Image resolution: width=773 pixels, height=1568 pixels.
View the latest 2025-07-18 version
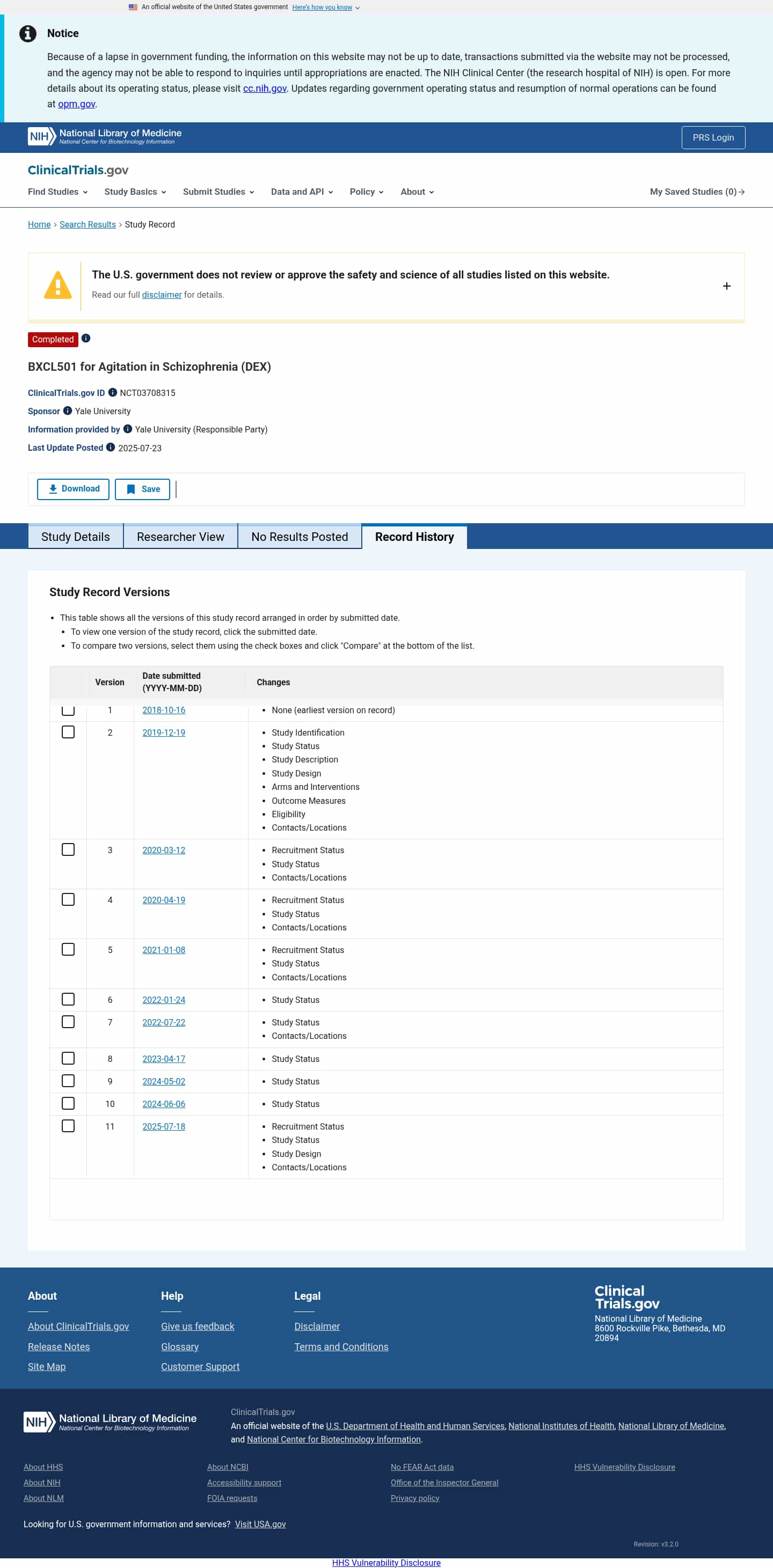click(x=164, y=1127)
